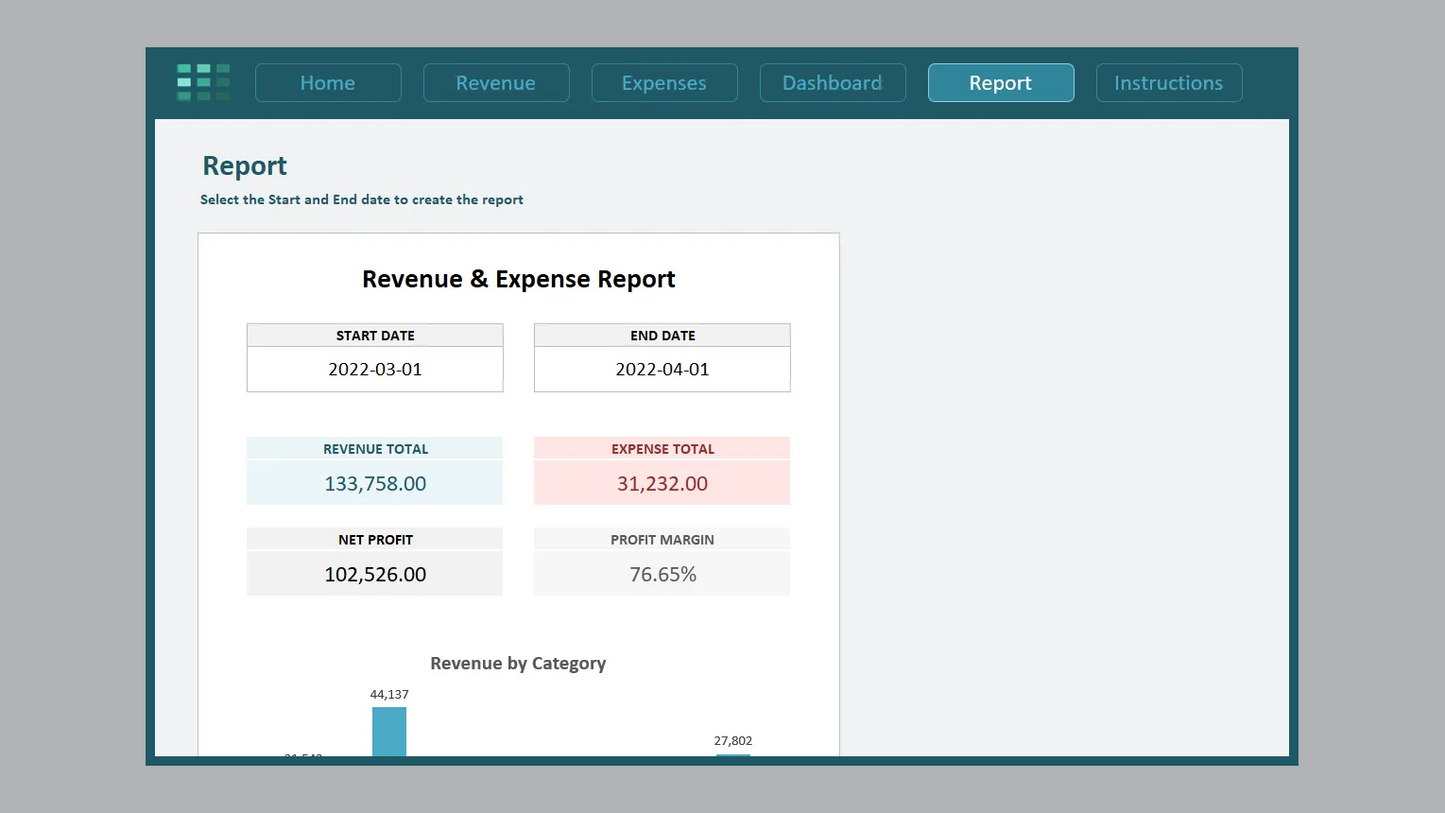The image size is (1445, 813).
Task: Select the Revenue Total value 133,758.00
Action: (375, 483)
